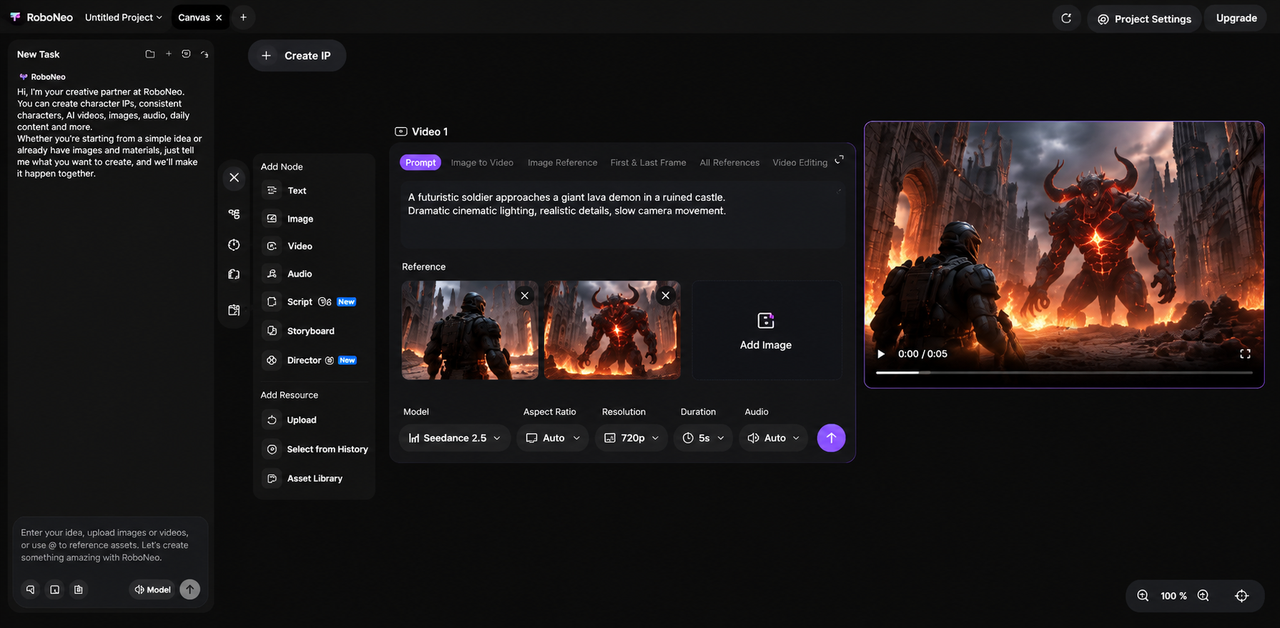Open Project Settings
Viewport: 1280px width, 628px height.
point(1144,18)
